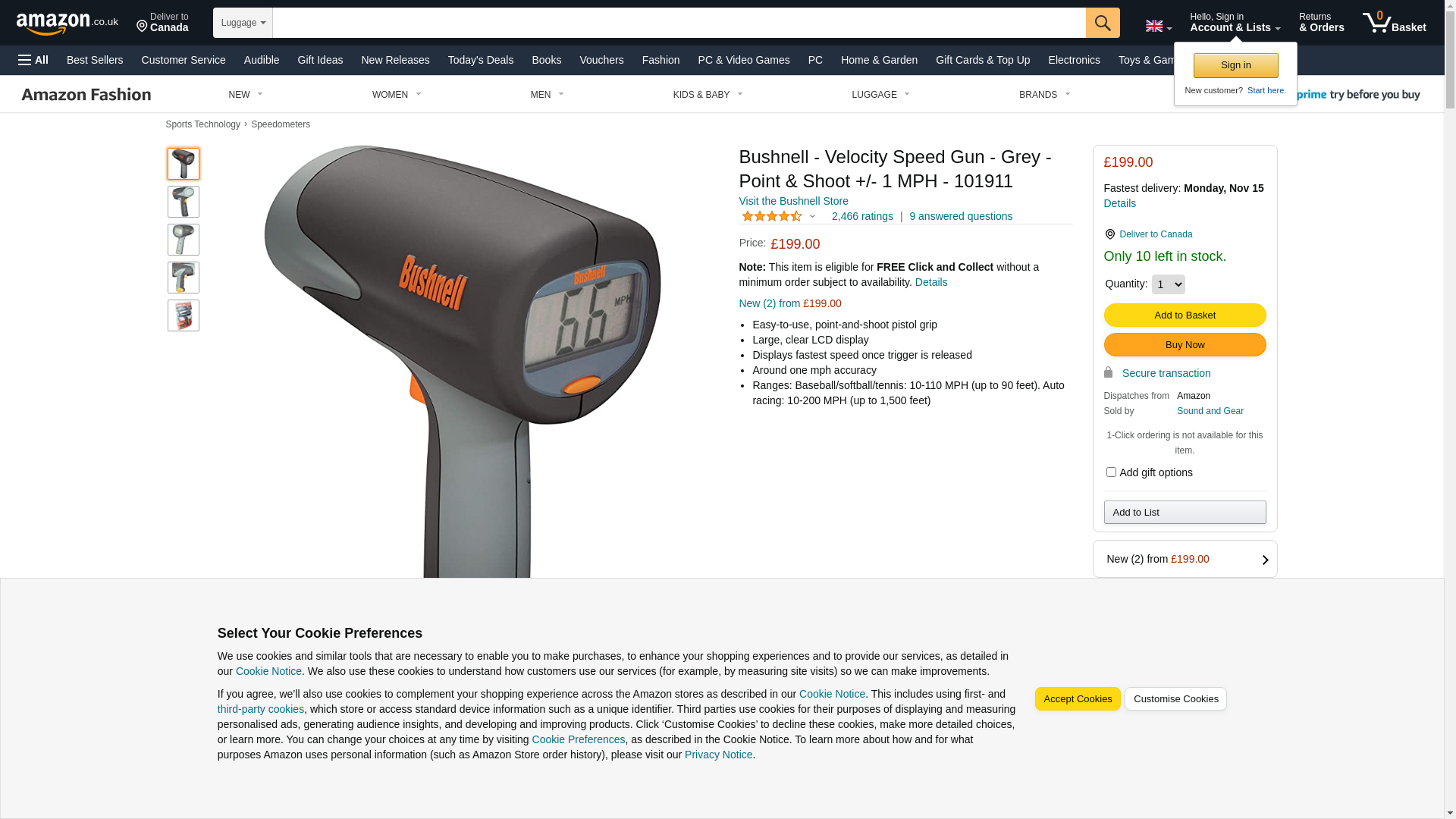Tick the Add gift options checkbox
Screen dimensions: 1456x819
tap(1111, 472)
